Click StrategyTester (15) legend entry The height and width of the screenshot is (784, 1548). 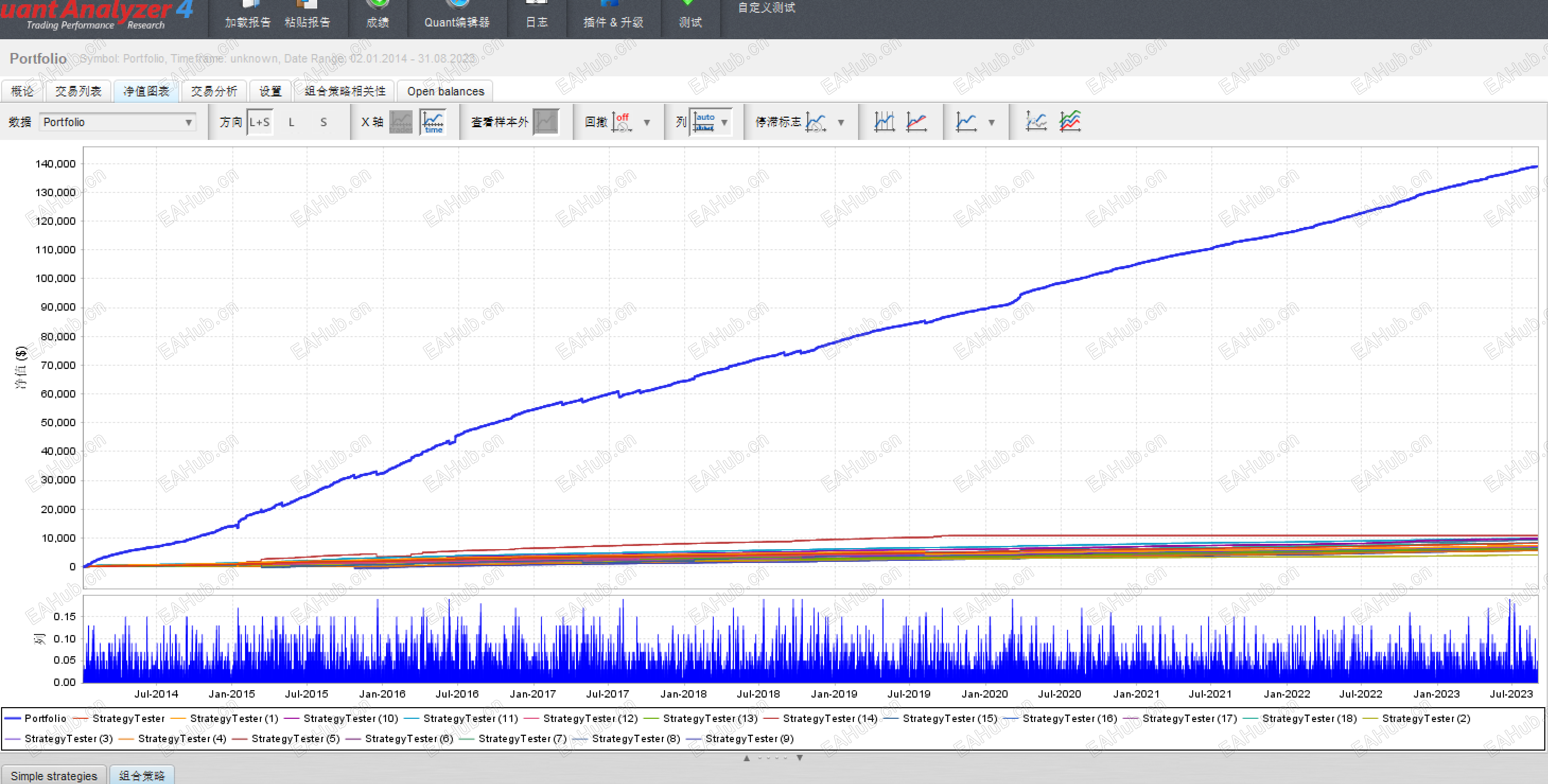[x=940, y=718]
